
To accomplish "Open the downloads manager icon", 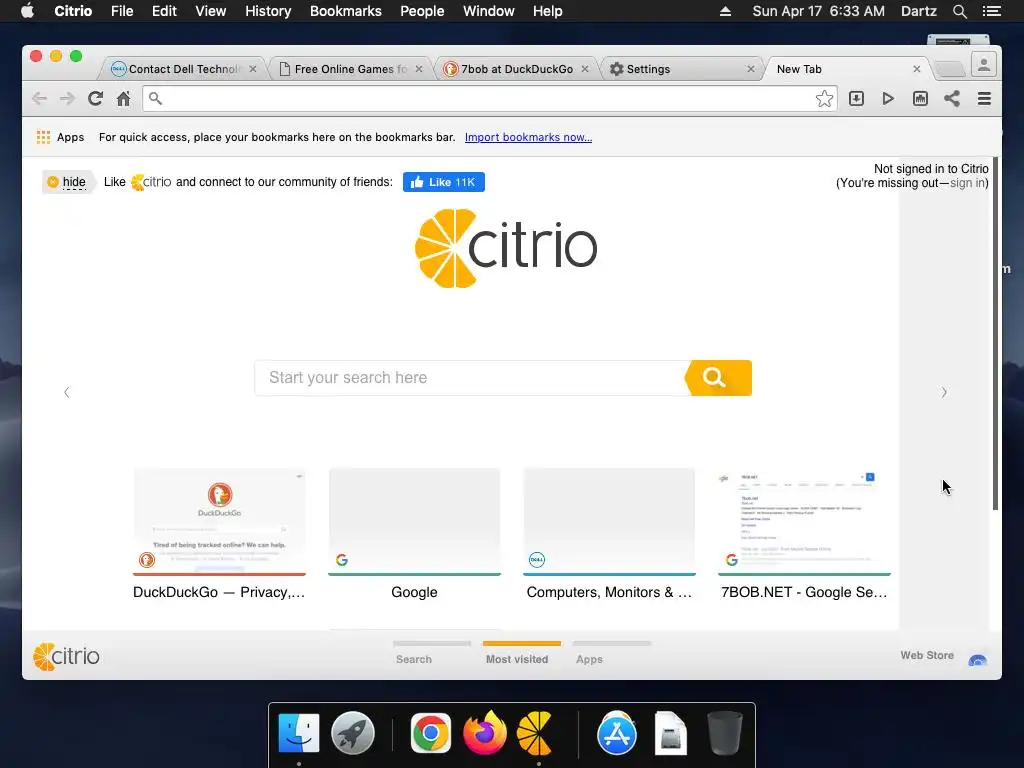I will 856,99.
